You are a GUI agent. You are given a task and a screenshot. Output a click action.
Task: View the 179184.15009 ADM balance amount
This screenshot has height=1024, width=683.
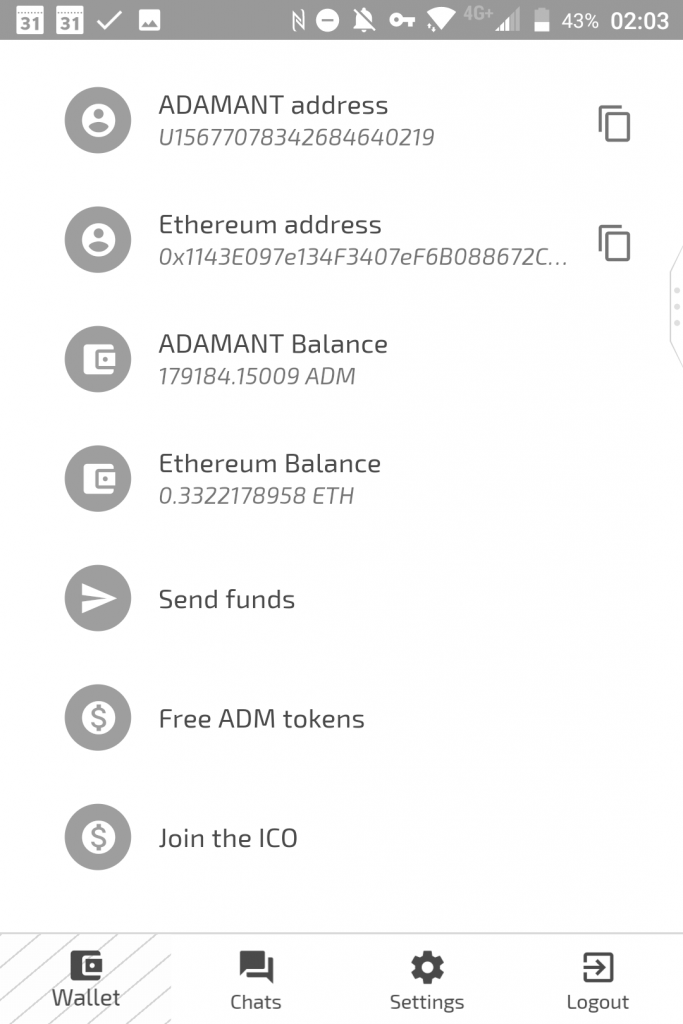(x=257, y=376)
